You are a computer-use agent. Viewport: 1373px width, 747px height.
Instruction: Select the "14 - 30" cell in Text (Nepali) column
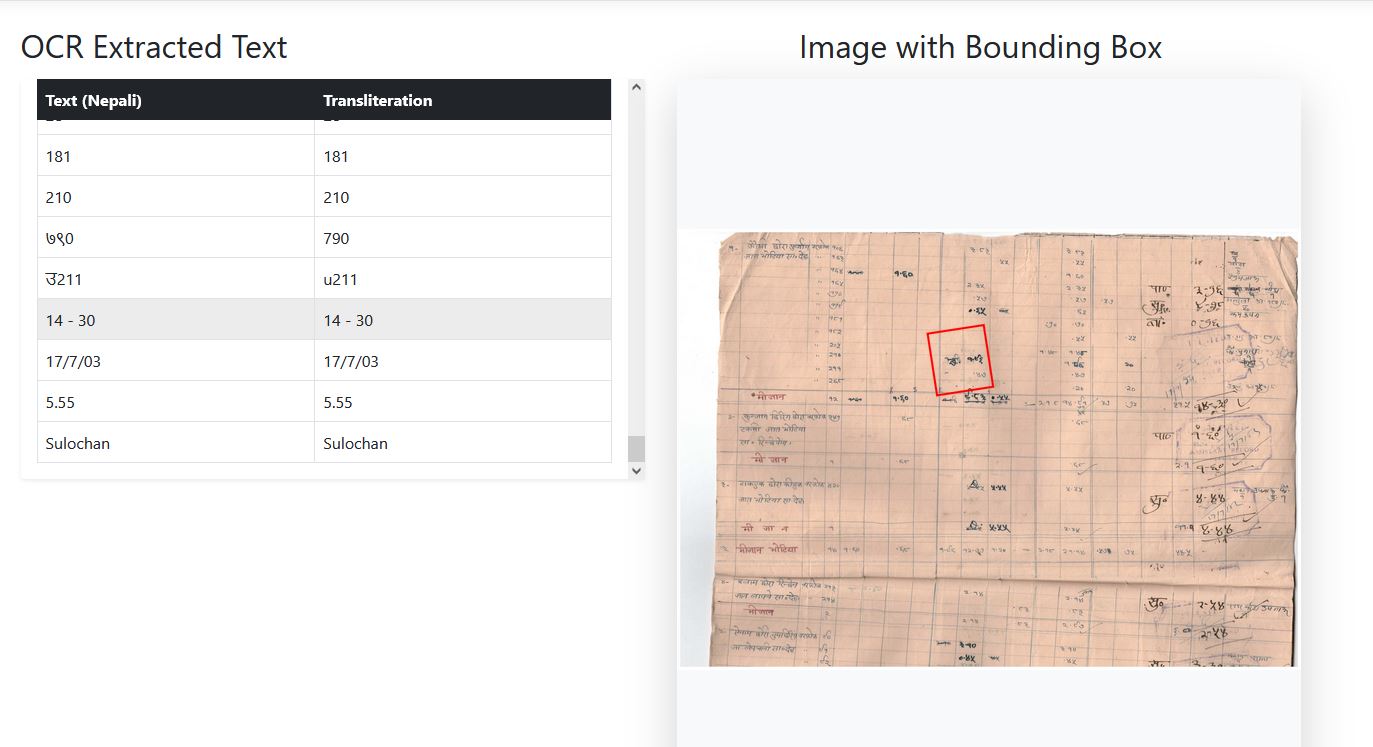pyautogui.click(x=176, y=320)
